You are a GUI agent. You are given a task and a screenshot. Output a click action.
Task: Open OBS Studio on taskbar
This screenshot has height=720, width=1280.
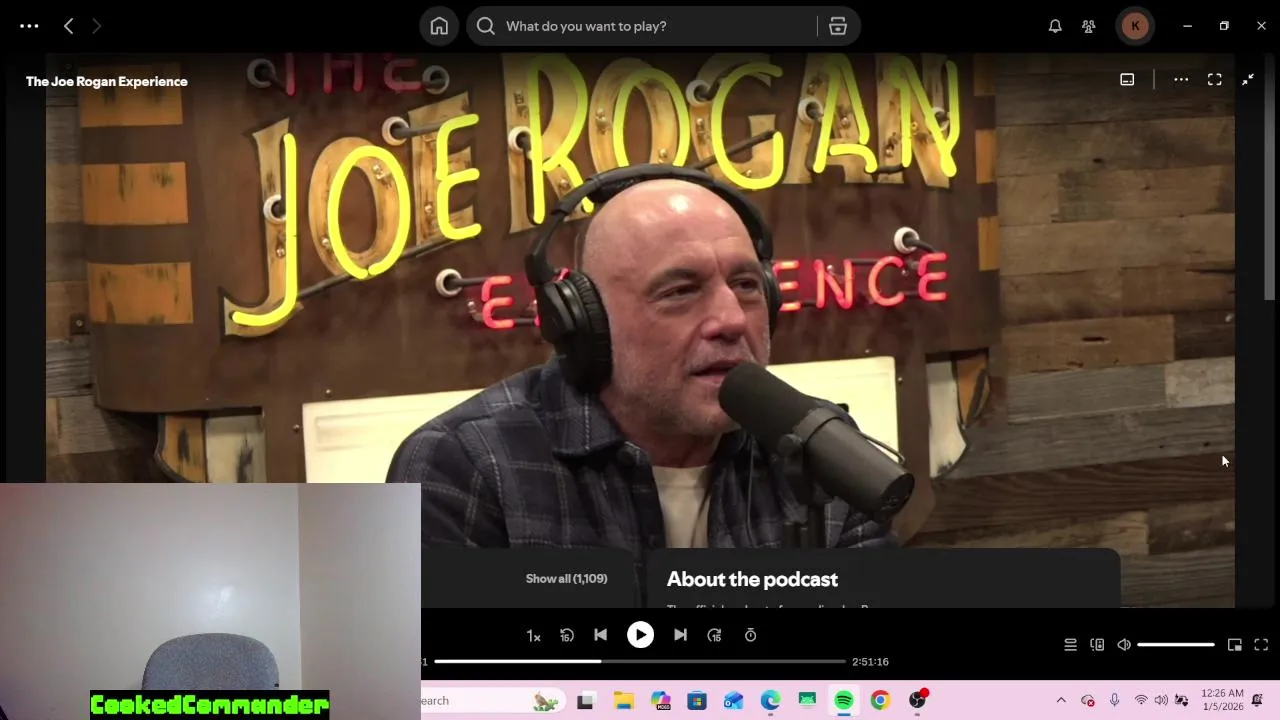pyautogui.click(x=917, y=701)
